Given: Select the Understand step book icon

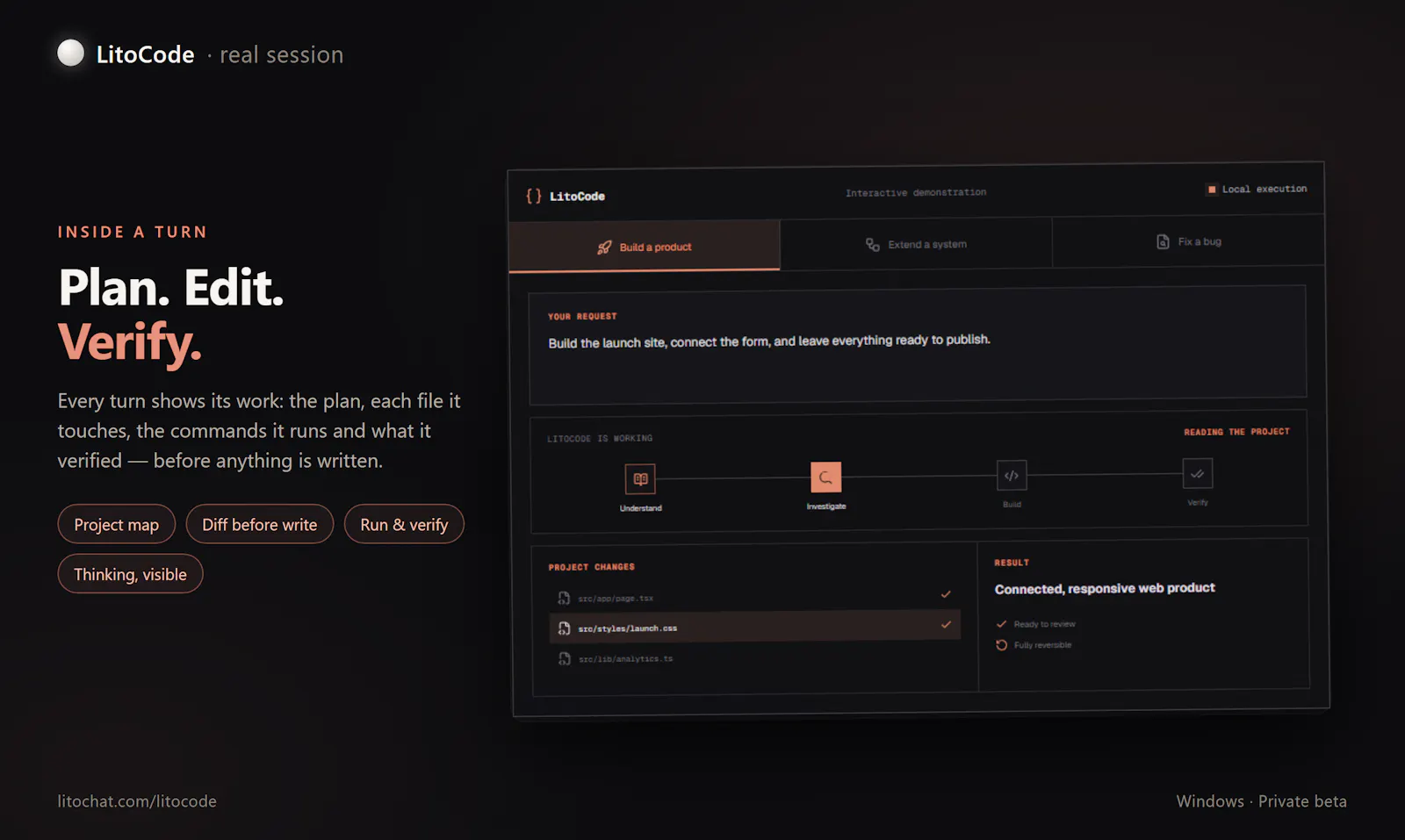Looking at the screenshot, I should pos(640,479).
